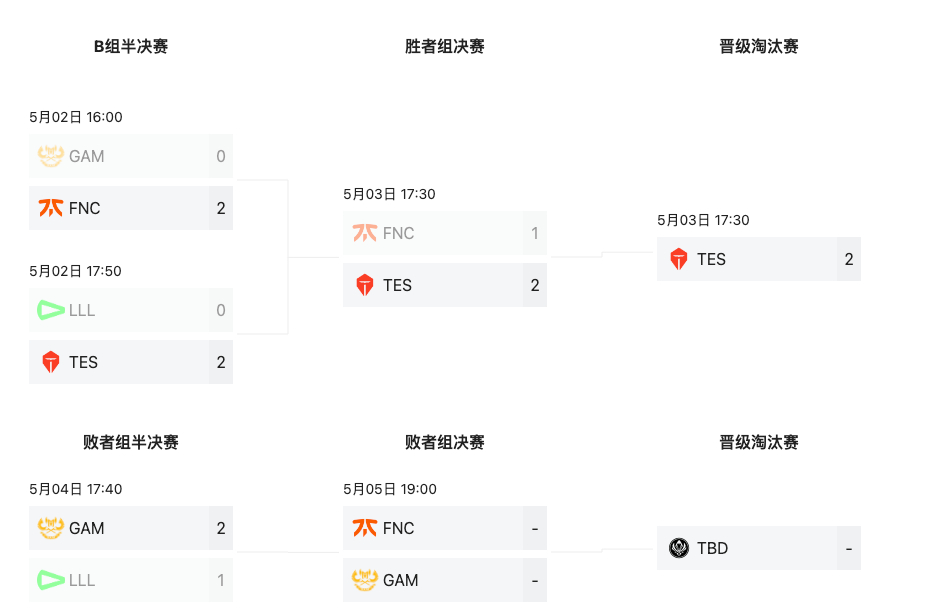Screen dimensions: 938x609
Task: Click TES logo in winners final match
Action: [365, 285]
